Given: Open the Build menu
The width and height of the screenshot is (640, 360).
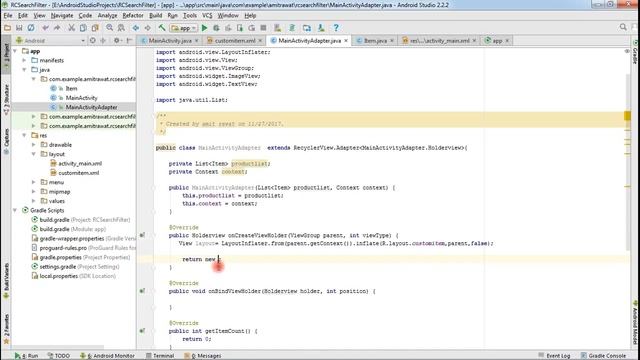Looking at the screenshot, I should [x=156, y=16].
